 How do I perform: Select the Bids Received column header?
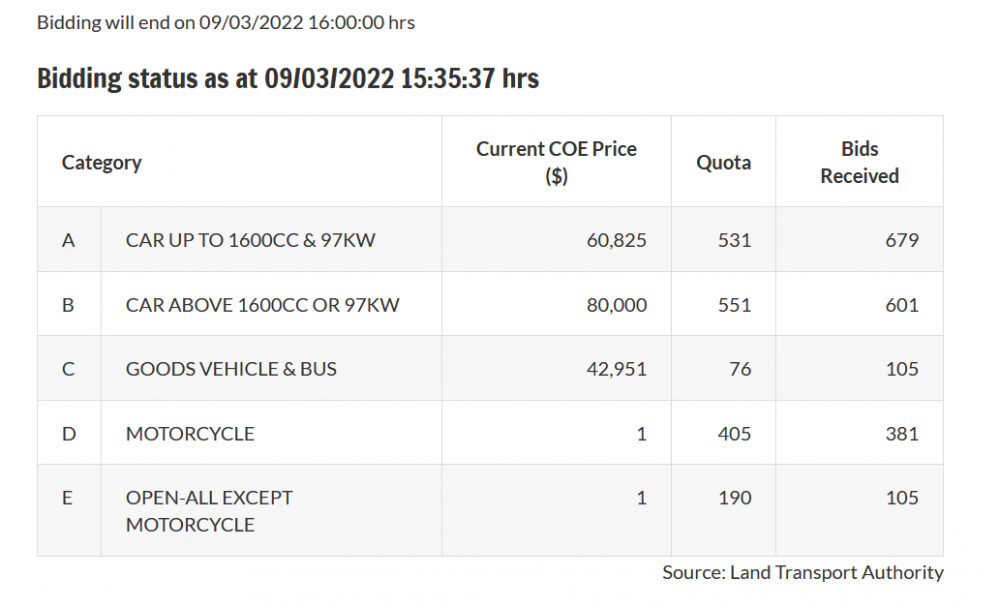859,162
